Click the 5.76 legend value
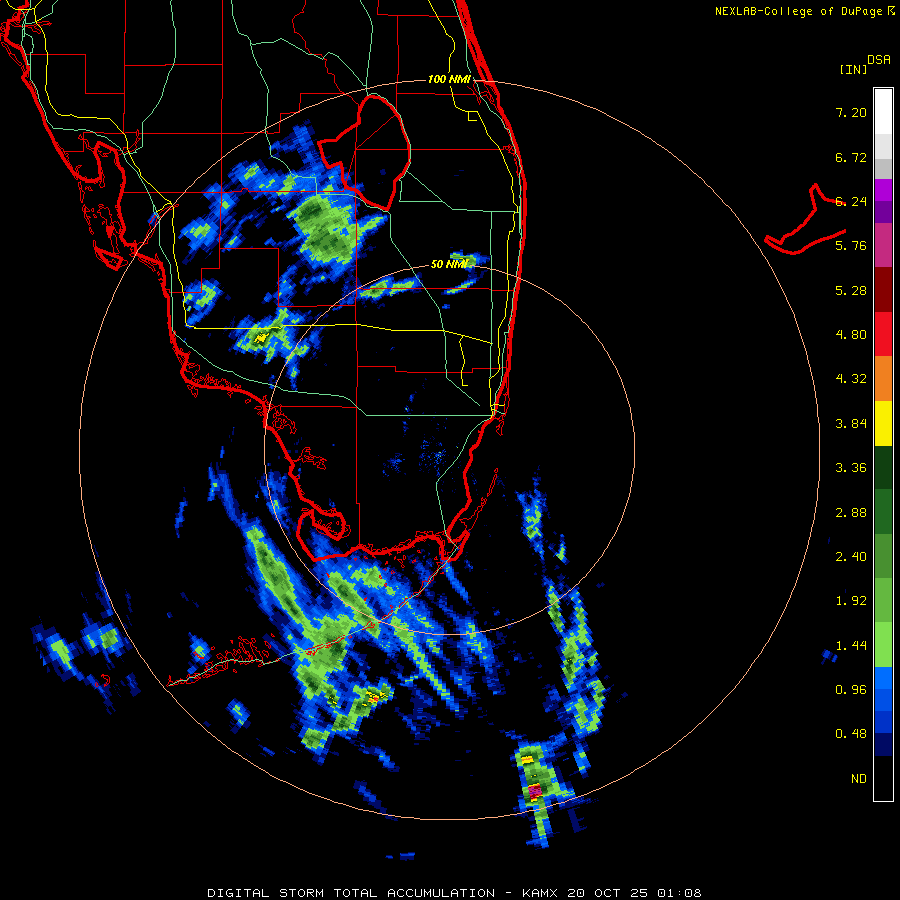Image resolution: width=900 pixels, height=900 pixels. pos(851,246)
